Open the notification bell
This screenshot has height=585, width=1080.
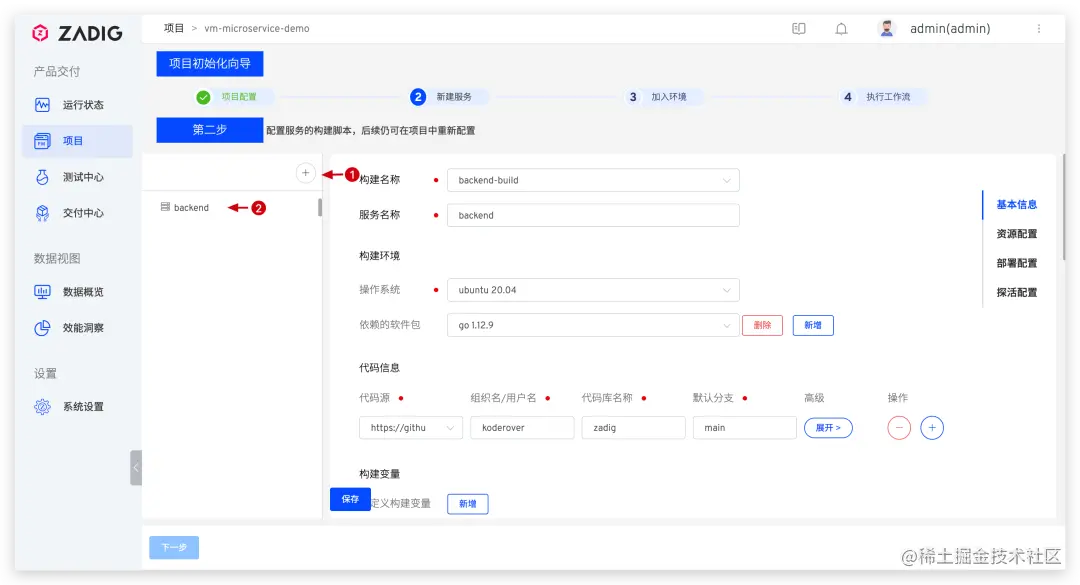point(841,29)
